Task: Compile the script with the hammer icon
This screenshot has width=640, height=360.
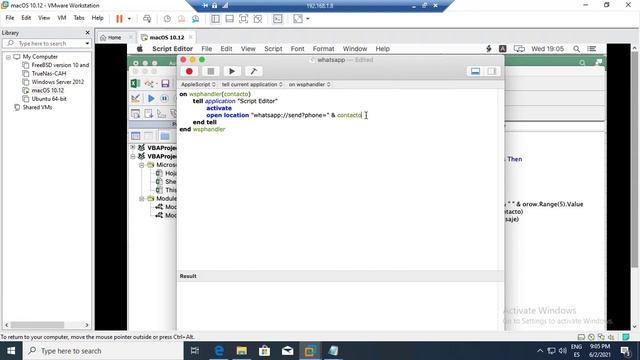Action: pos(253,71)
